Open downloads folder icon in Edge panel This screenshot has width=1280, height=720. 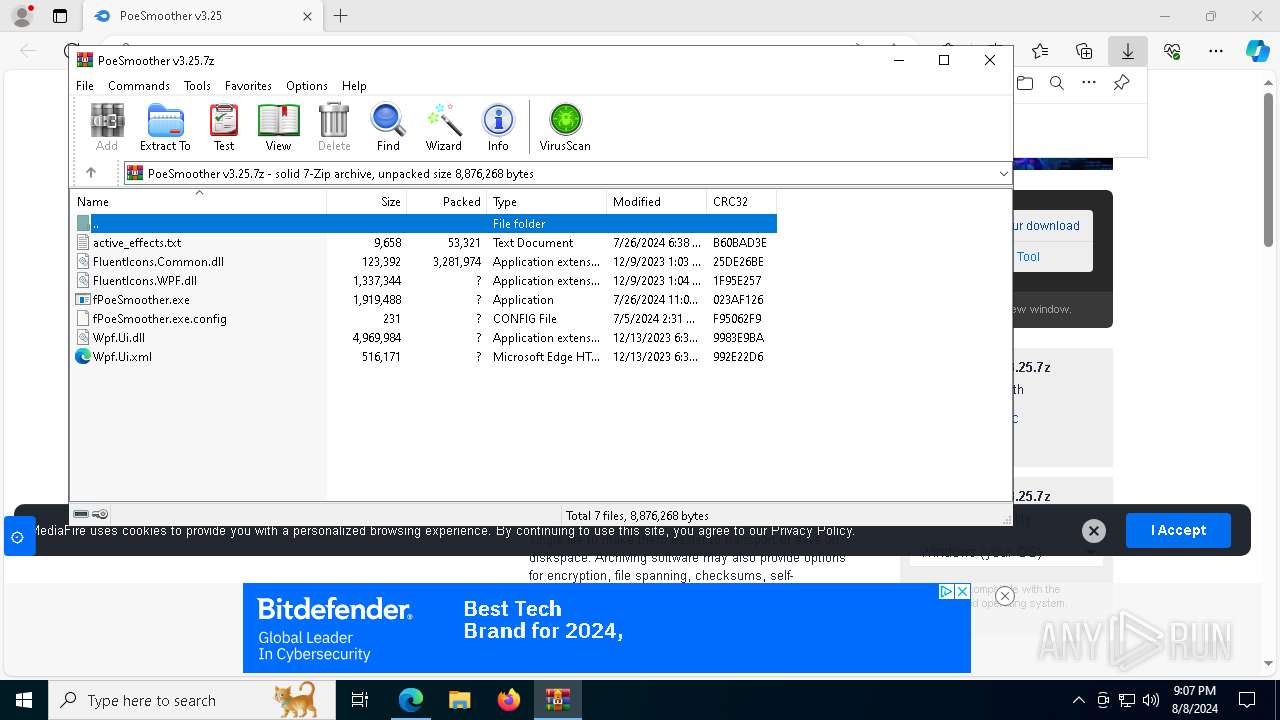(x=1025, y=83)
